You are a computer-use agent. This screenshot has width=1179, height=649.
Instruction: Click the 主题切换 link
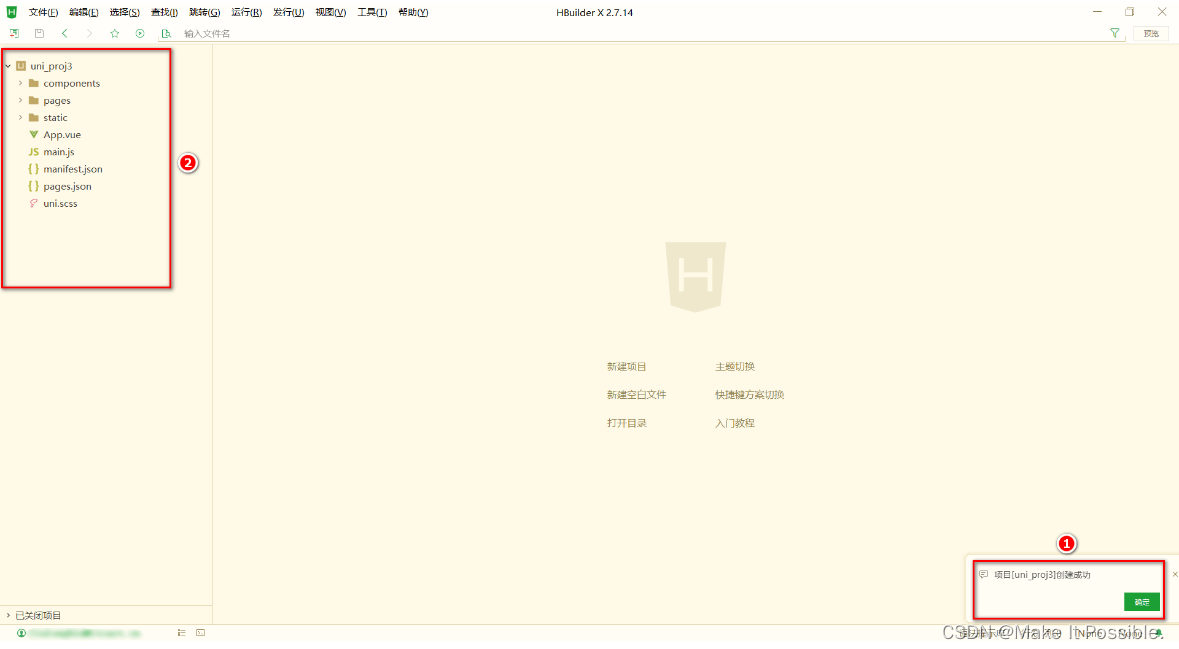coord(735,367)
